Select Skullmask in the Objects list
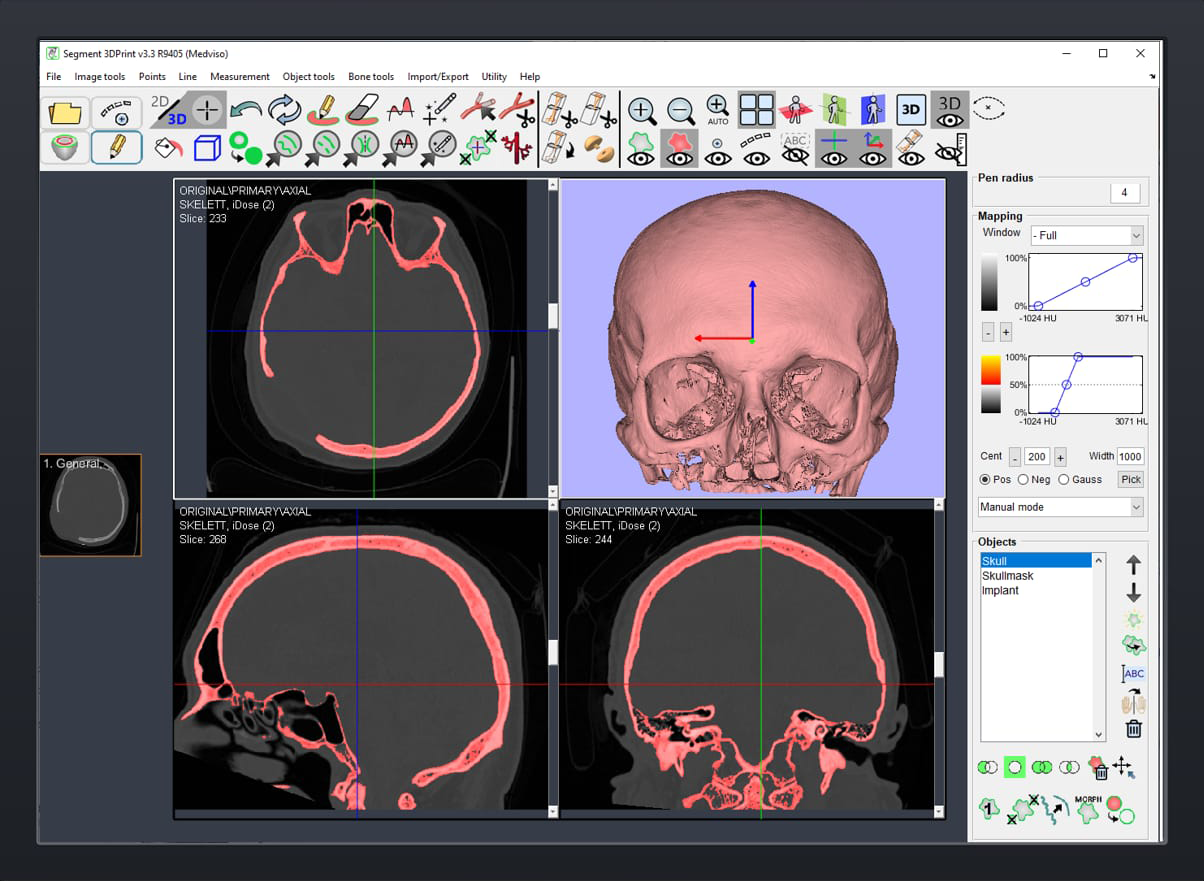 1007,576
